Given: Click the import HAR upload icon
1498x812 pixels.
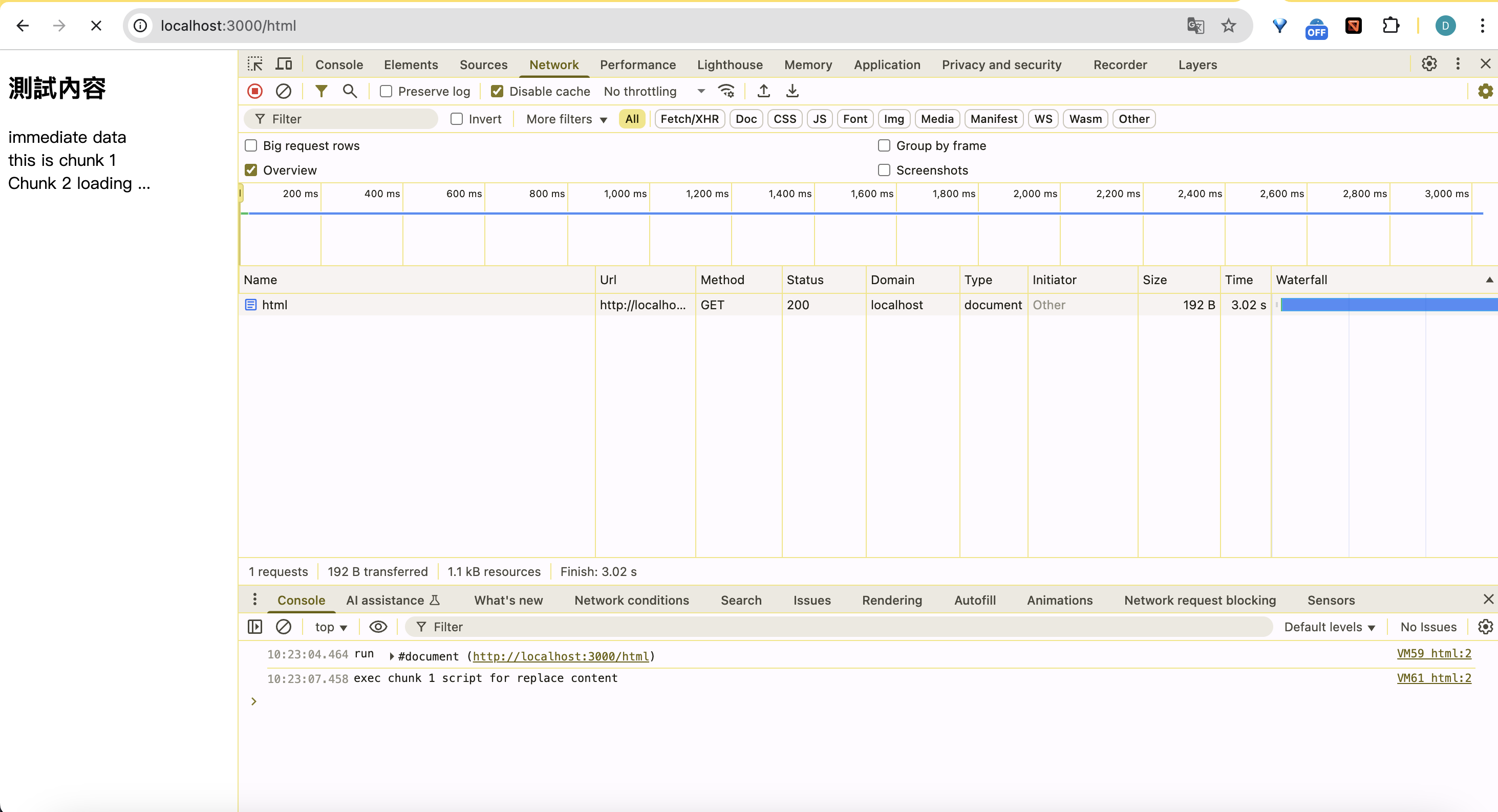Looking at the screenshot, I should click(x=763, y=91).
